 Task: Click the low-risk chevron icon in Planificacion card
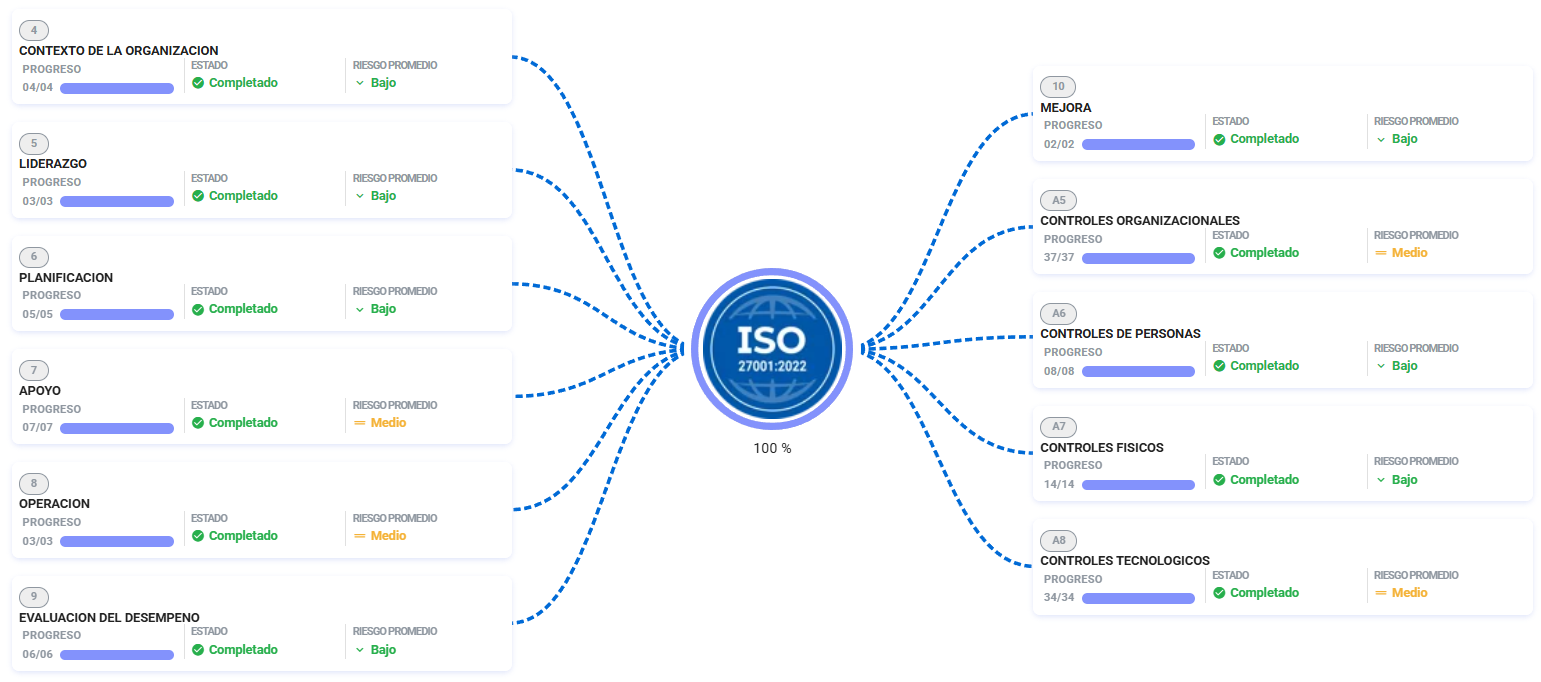[x=360, y=309]
